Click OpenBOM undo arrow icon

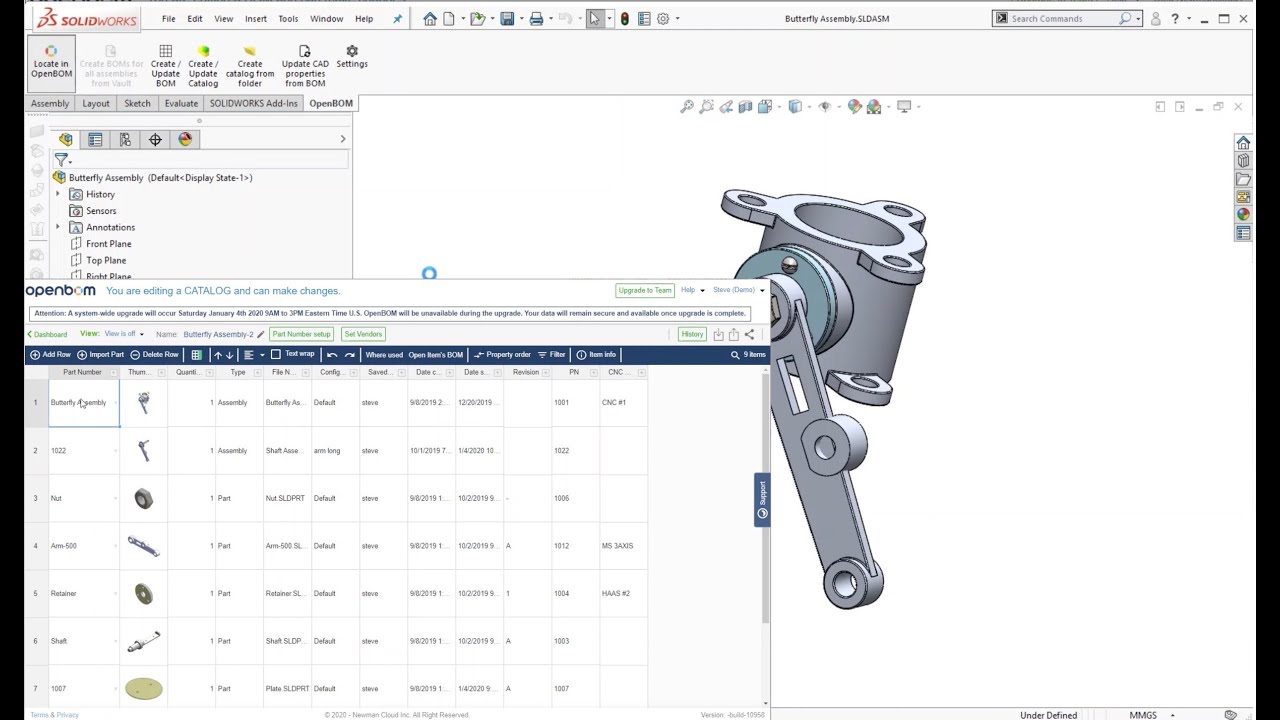[332, 355]
